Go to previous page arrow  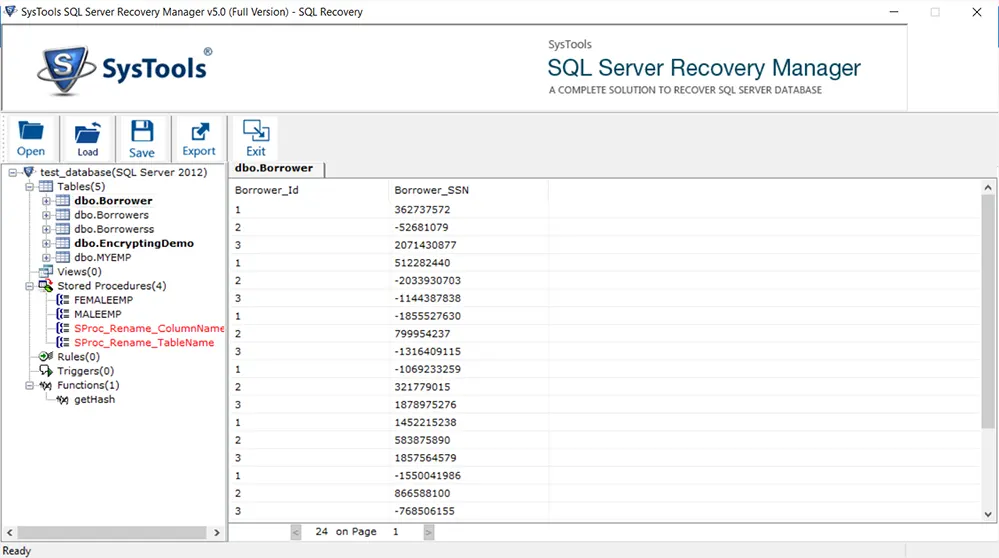coord(296,532)
